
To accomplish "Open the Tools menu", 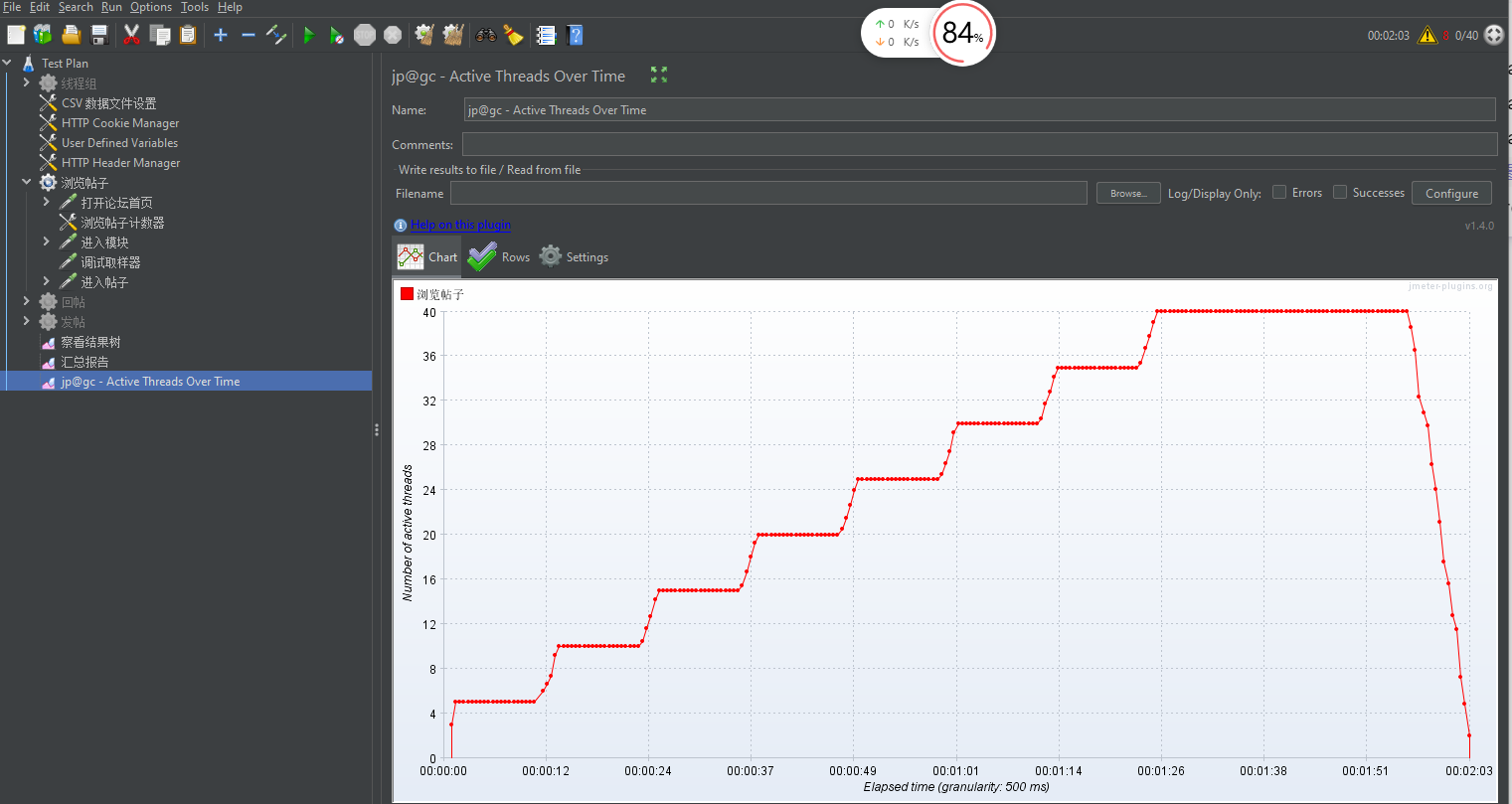I will click(x=195, y=7).
